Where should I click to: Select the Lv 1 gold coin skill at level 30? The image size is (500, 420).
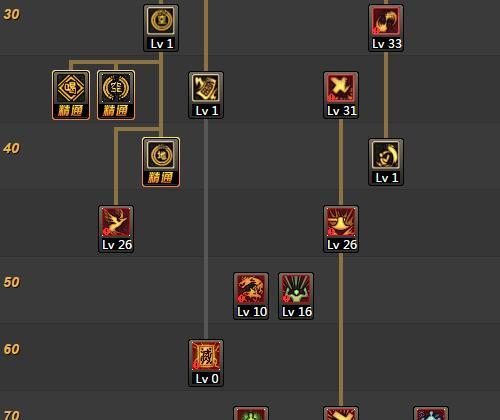[161, 28]
